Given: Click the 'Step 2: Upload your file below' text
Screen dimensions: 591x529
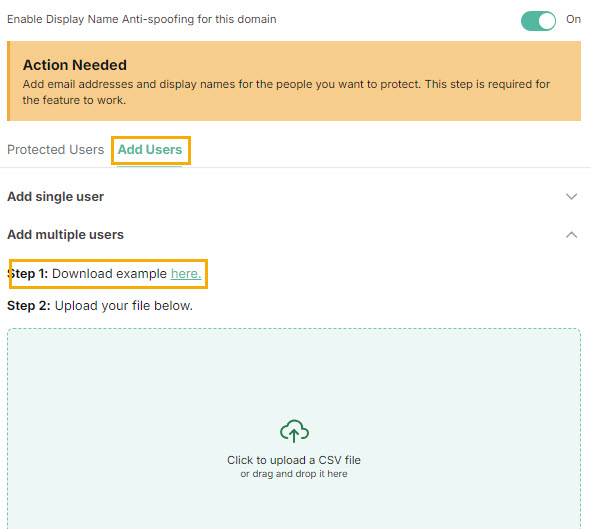Looking at the screenshot, I should click(x=100, y=306).
